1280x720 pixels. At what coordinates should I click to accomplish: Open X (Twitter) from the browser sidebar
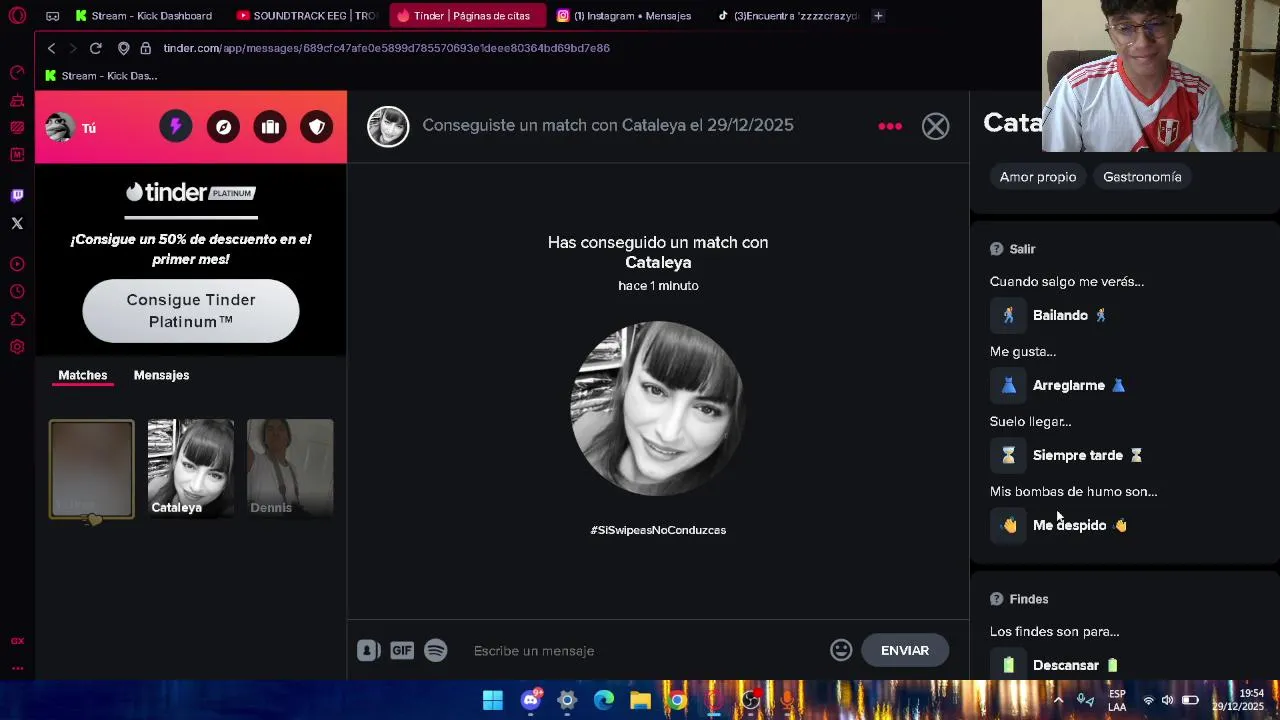click(17, 223)
